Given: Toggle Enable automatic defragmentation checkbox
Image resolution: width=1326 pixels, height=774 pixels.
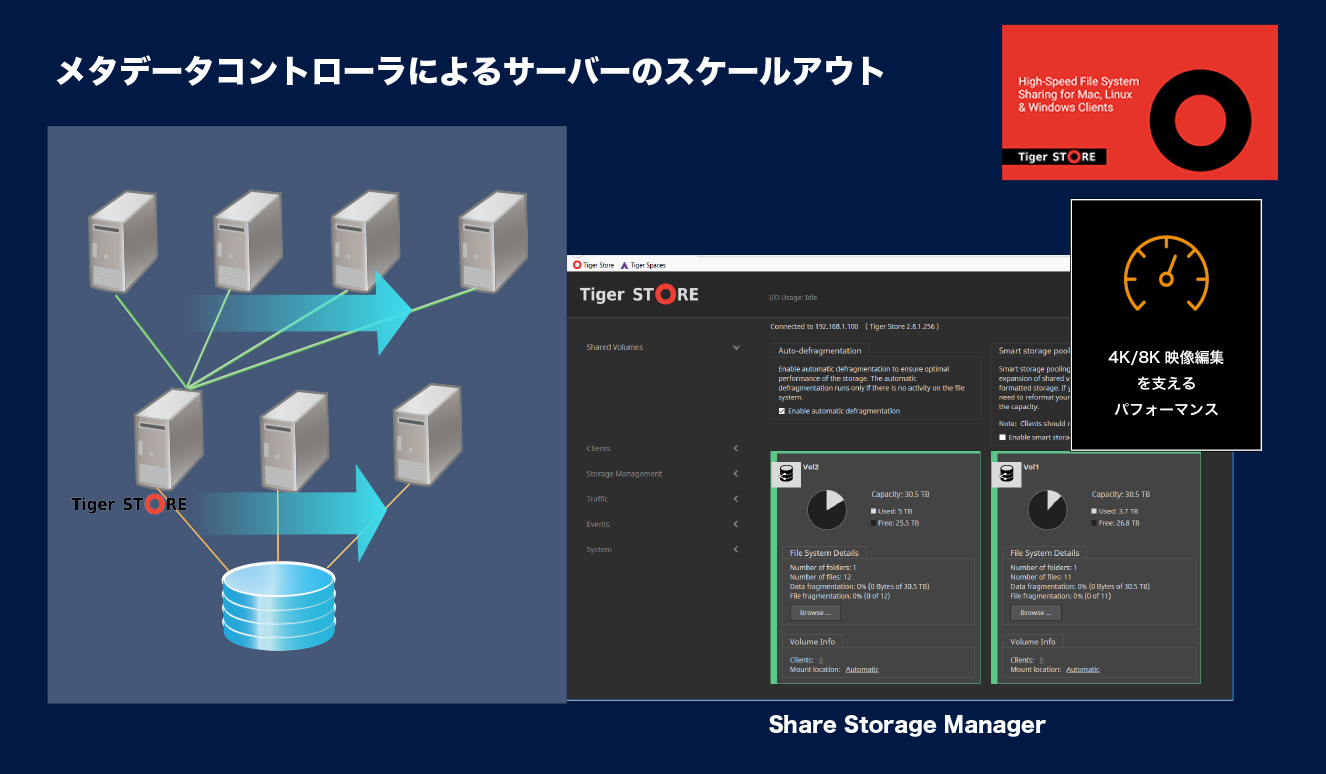Looking at the screenshot, I should tap(782, 411).
